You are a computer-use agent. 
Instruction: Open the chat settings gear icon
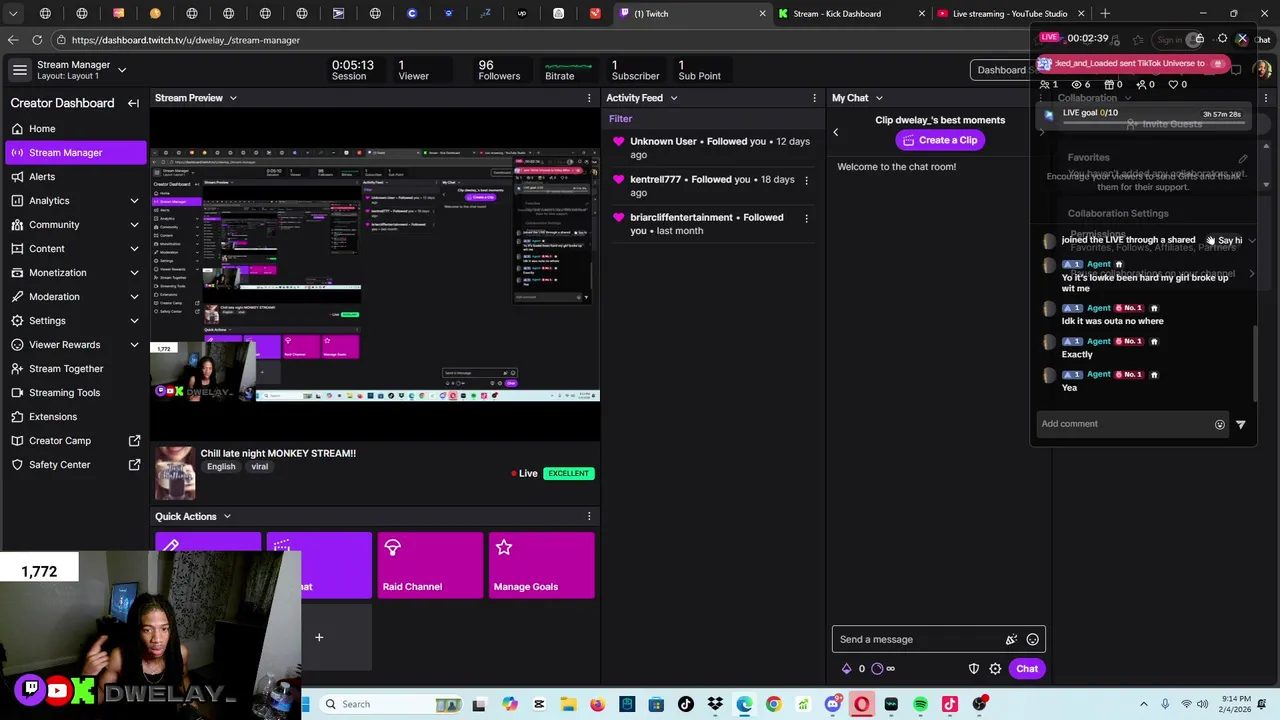995,669
